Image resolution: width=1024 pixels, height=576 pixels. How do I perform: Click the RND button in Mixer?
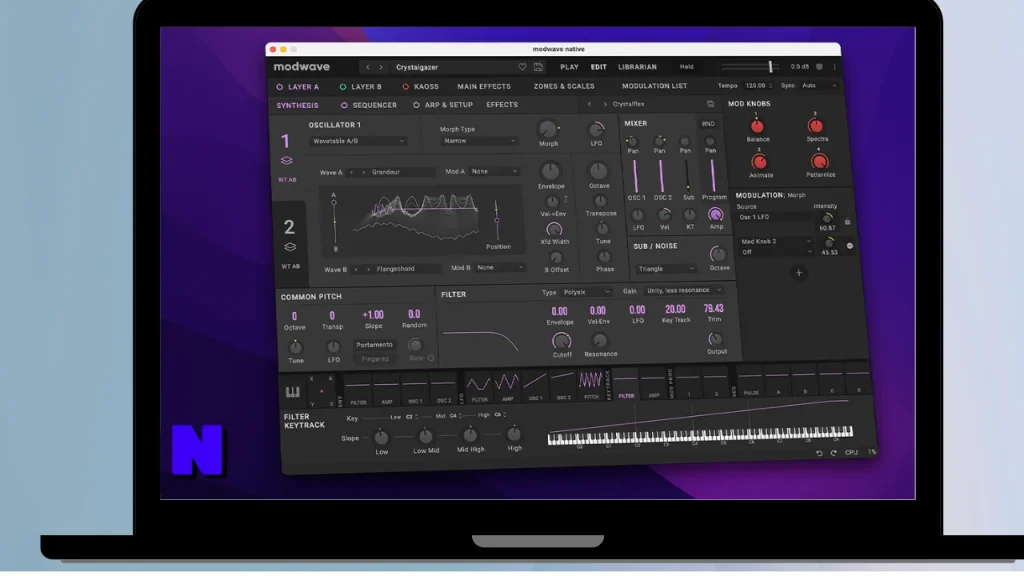click(x=708, y=124)
